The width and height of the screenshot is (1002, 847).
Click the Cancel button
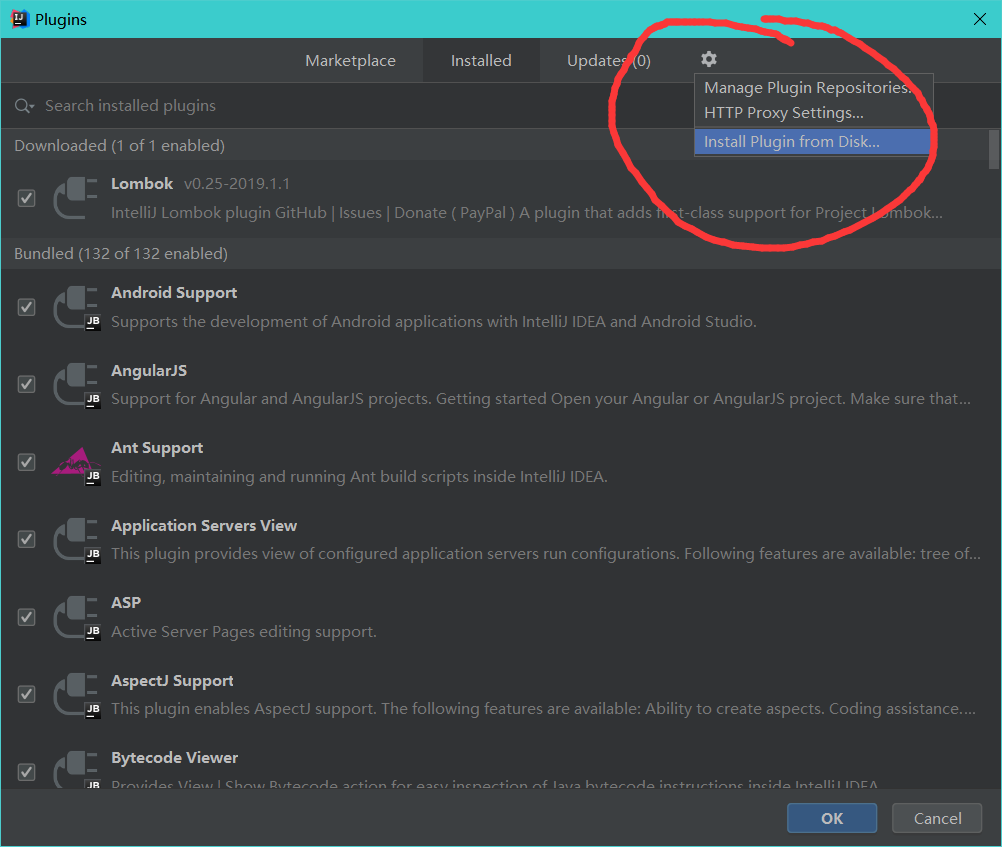click(x=937, y=818)
